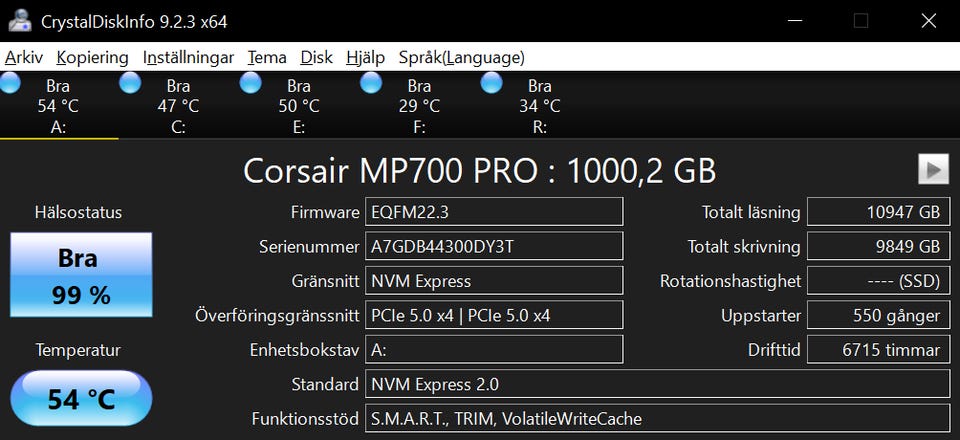
Task: Click the Drifttid label
Action: (774, 350)
